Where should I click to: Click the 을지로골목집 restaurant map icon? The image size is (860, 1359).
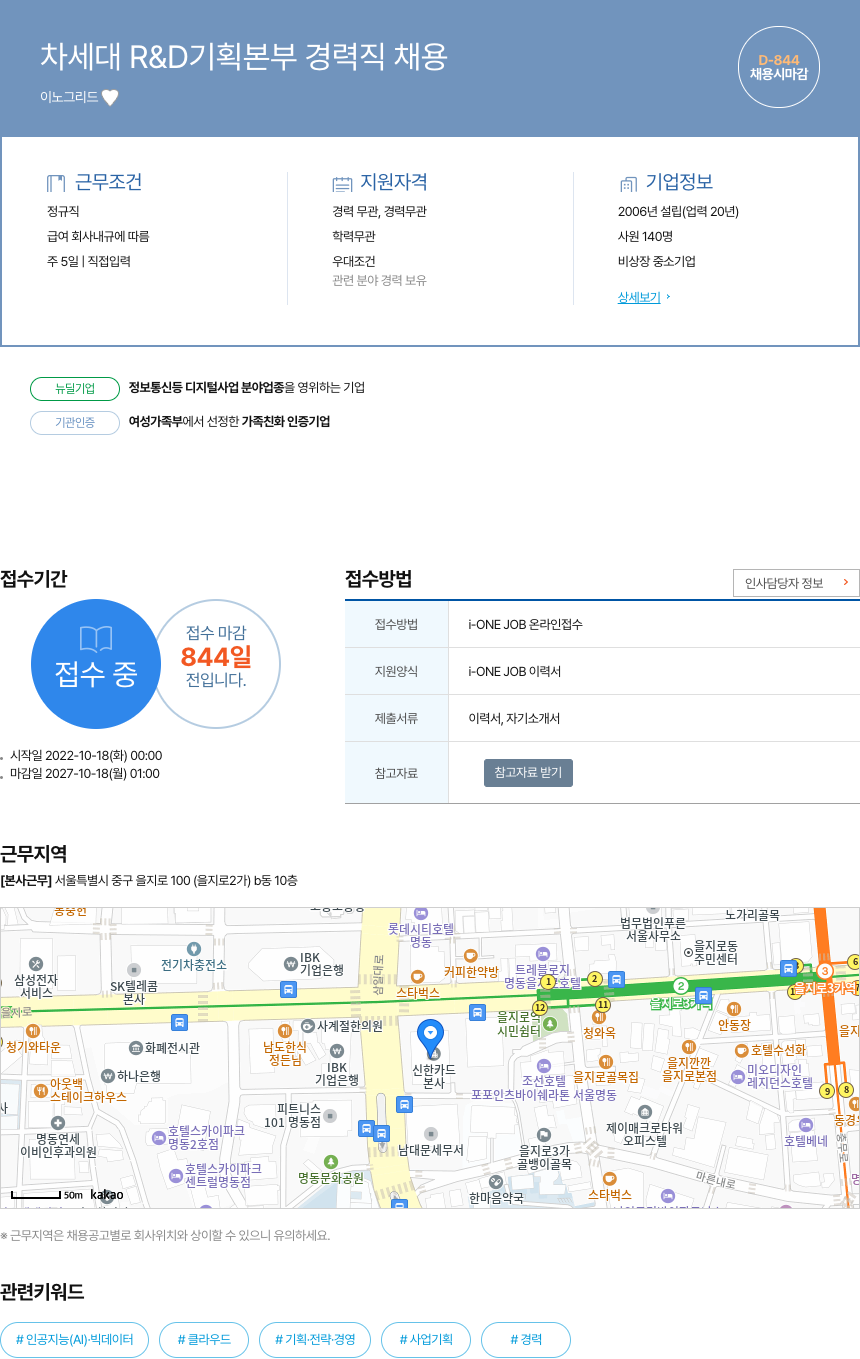(x=605, y=1062)
